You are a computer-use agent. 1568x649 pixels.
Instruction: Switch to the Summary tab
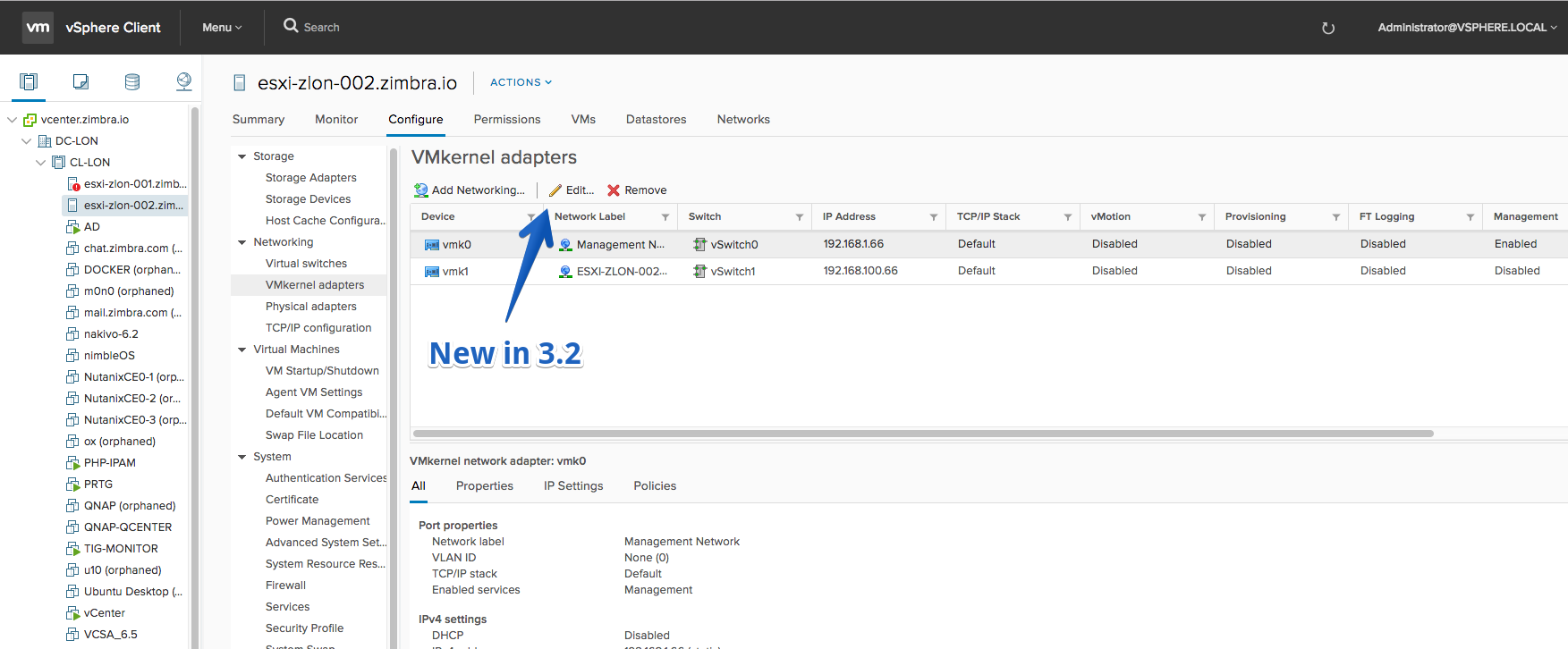point(259,120)
